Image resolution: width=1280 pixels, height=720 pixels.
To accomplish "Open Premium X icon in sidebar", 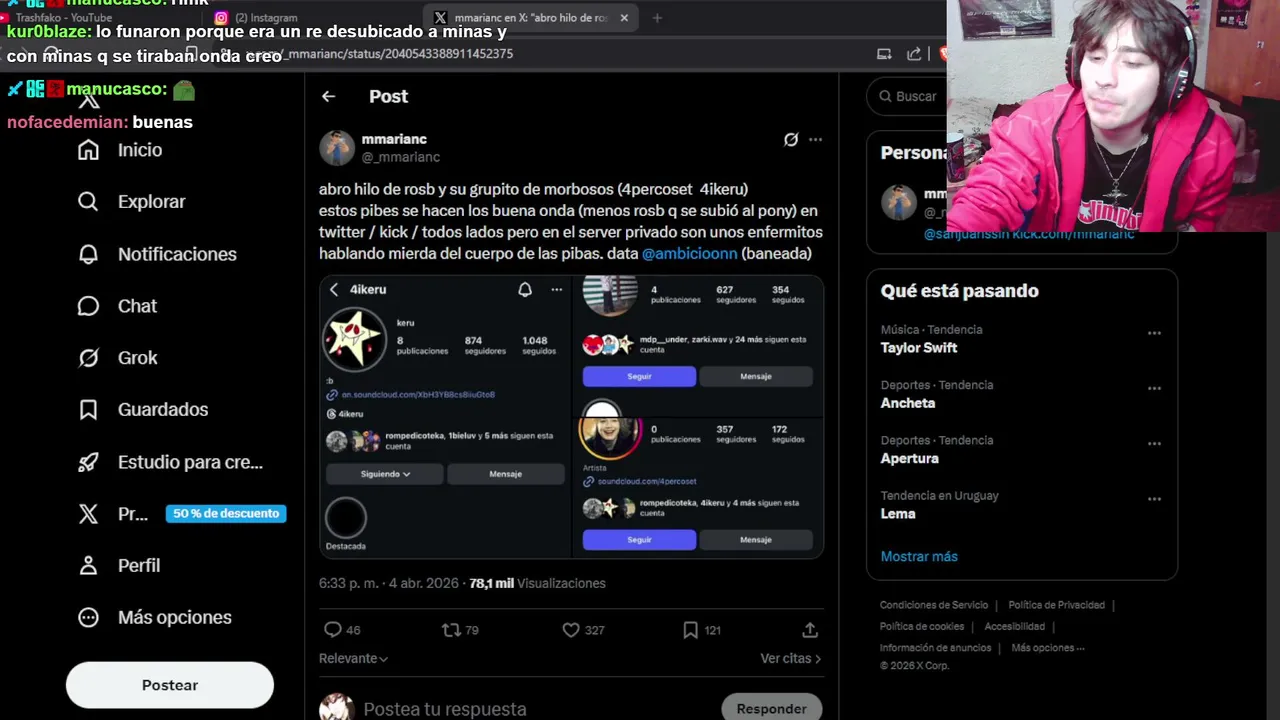I will click(x=88, y=514).
